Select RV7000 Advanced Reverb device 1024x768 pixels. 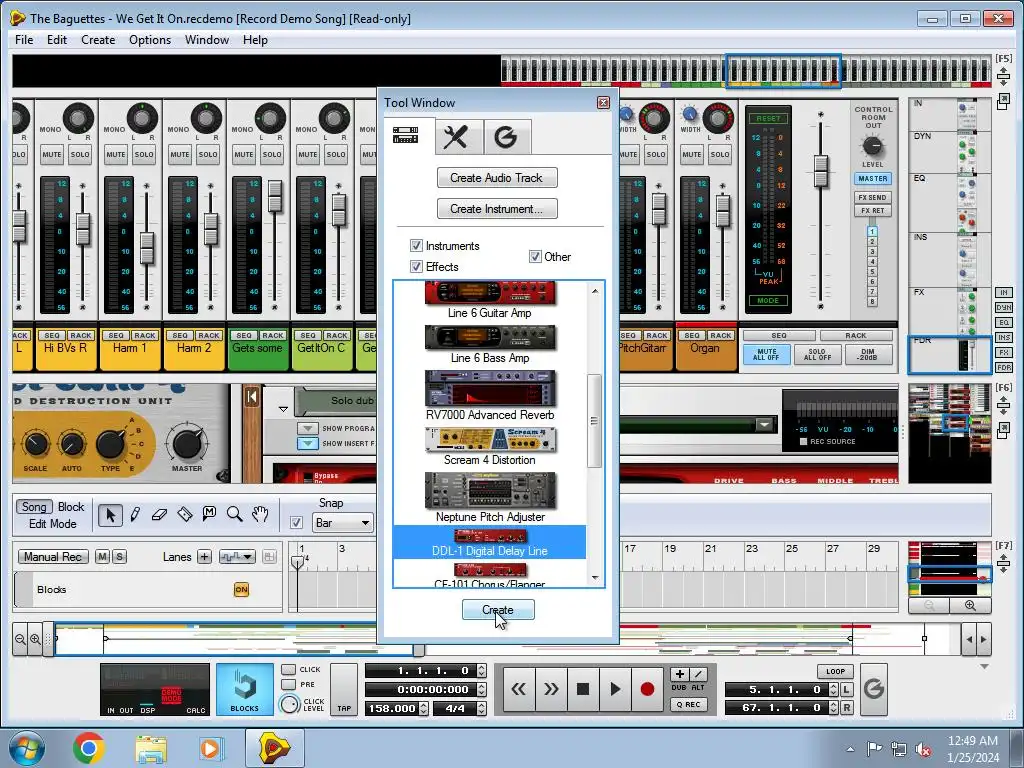click(x=490, y=396)
